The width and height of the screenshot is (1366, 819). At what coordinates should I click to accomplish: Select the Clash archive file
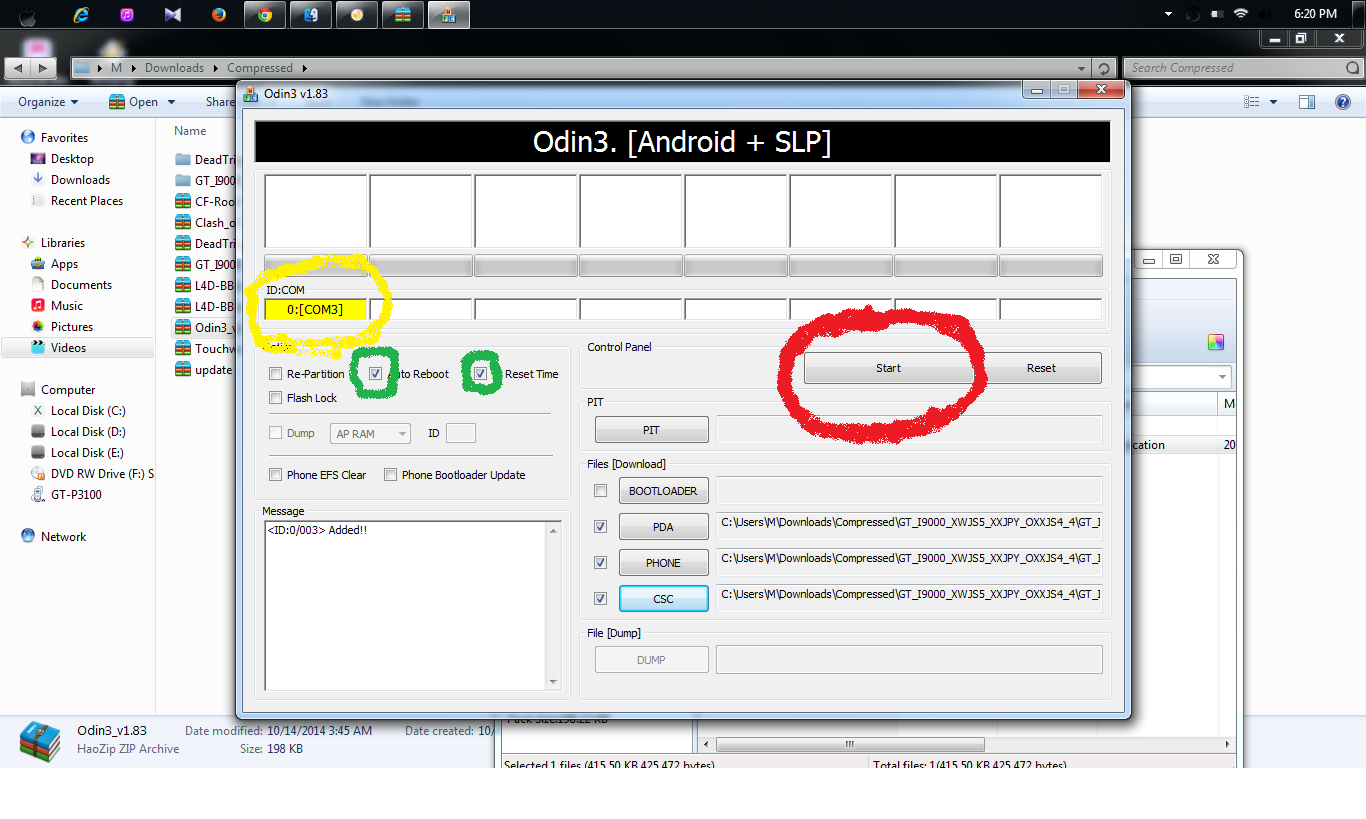[205, 222]
